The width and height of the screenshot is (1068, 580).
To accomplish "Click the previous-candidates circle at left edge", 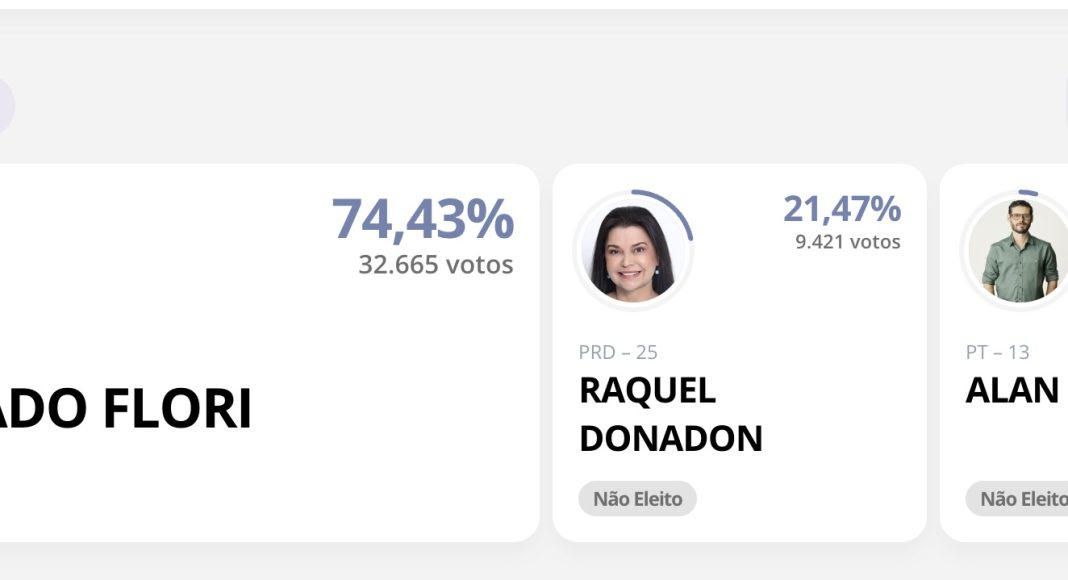I will tap(5, 105).
